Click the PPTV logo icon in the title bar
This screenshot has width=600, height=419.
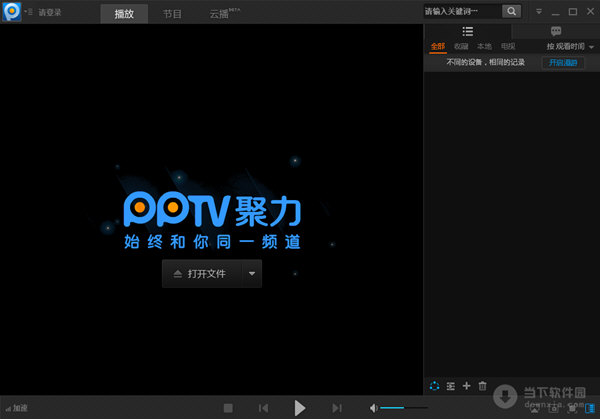coord(12,11)
